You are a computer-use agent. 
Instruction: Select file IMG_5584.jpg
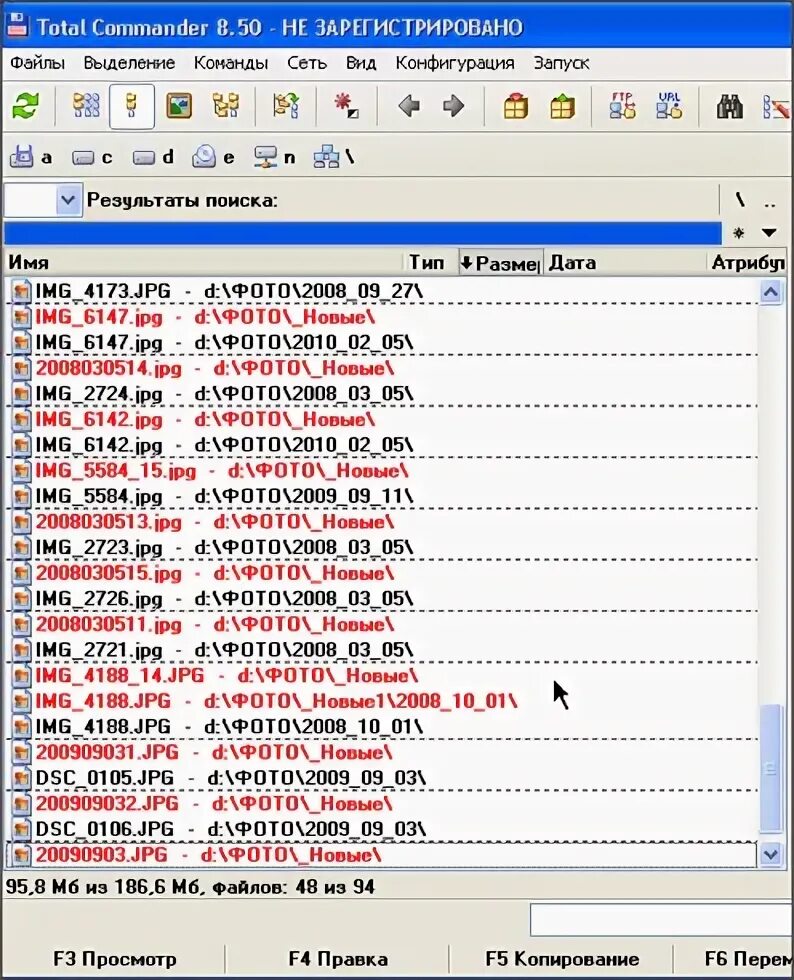[224, 496]
